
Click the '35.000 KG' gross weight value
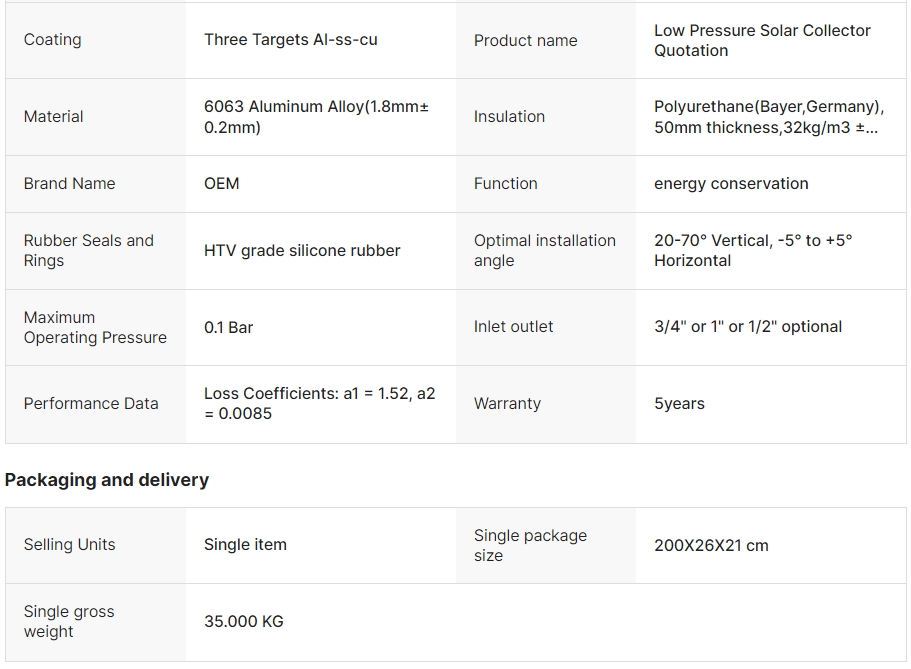244,622
